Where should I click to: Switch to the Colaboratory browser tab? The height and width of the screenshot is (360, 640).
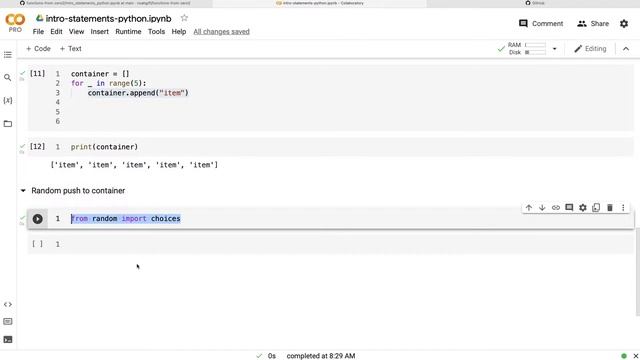click(320, 3)
